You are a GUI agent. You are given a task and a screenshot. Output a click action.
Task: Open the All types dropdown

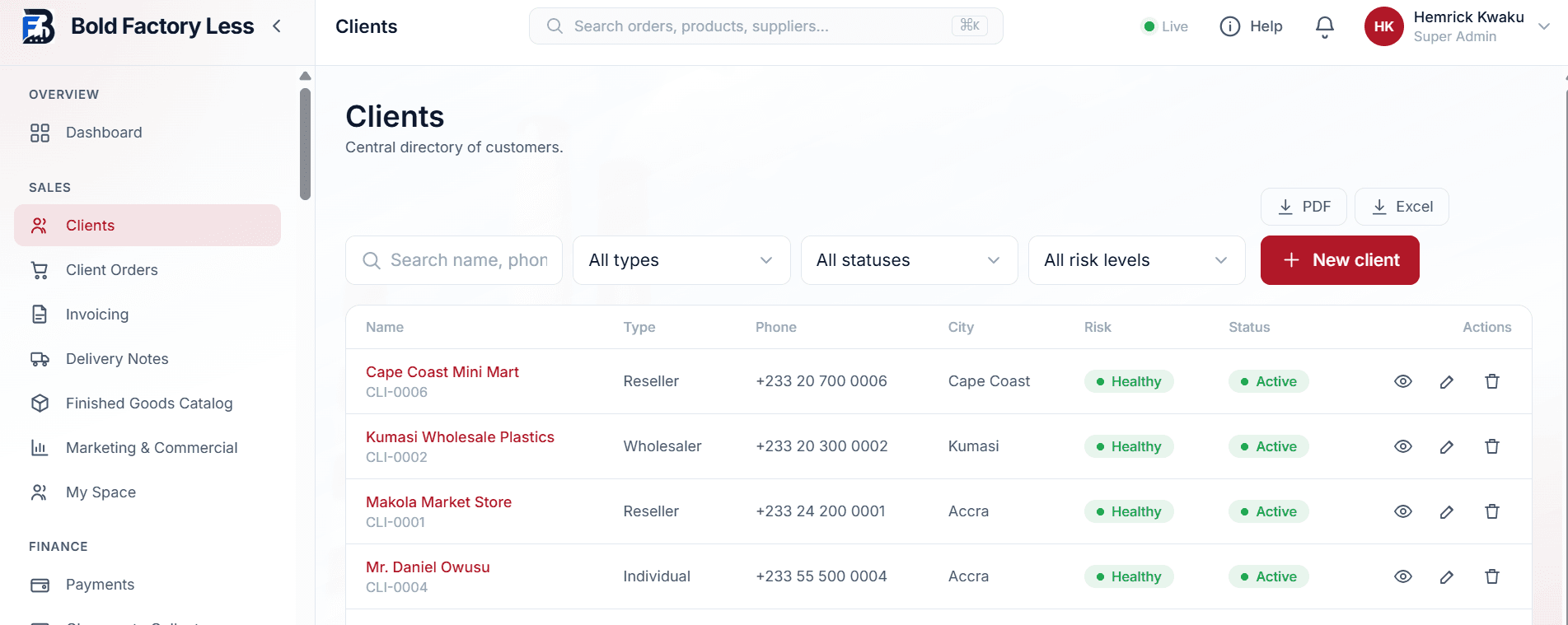pyautogui.click(x=681, y=260)
